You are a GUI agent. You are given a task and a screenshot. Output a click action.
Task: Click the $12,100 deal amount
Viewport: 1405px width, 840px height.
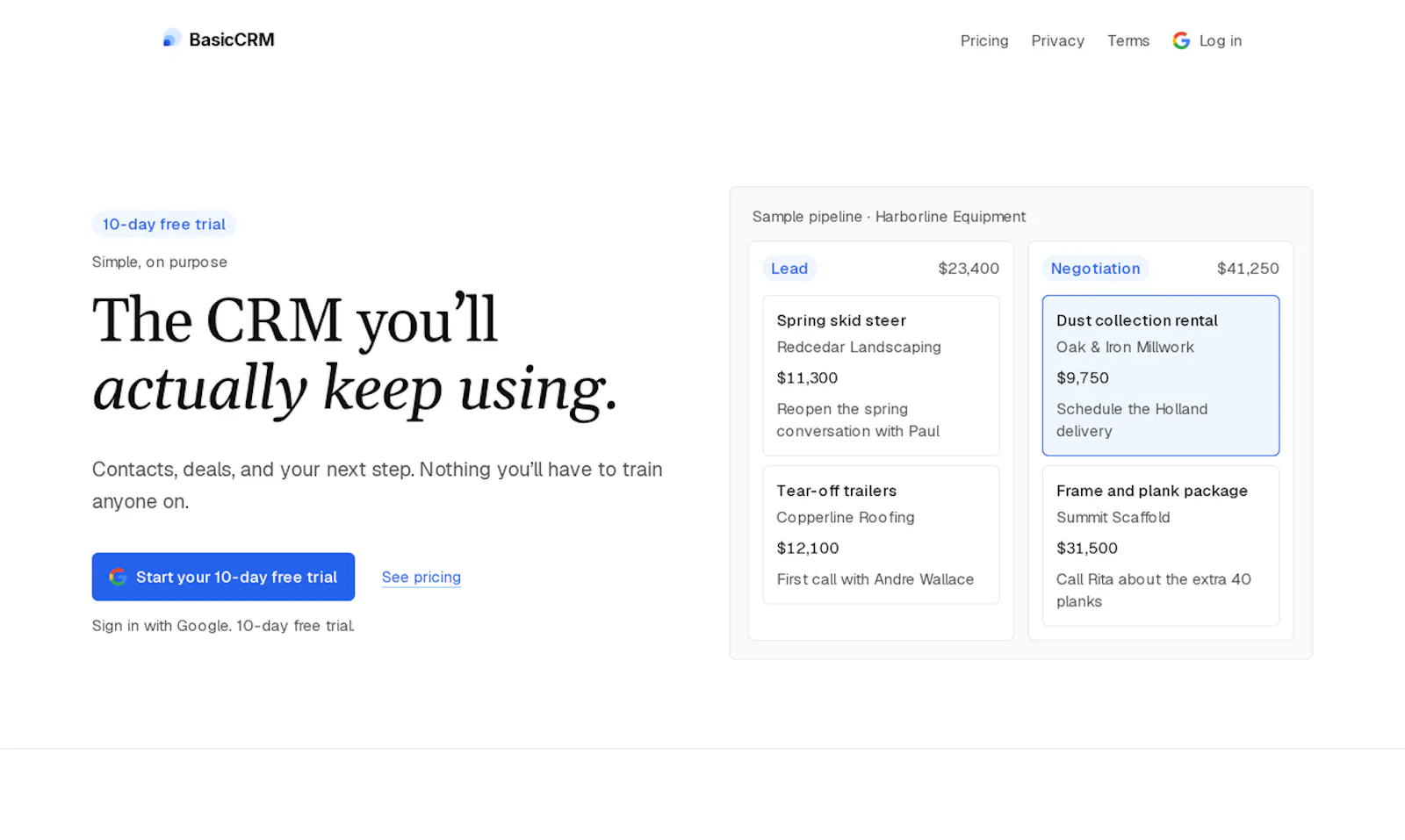[808, 548]
